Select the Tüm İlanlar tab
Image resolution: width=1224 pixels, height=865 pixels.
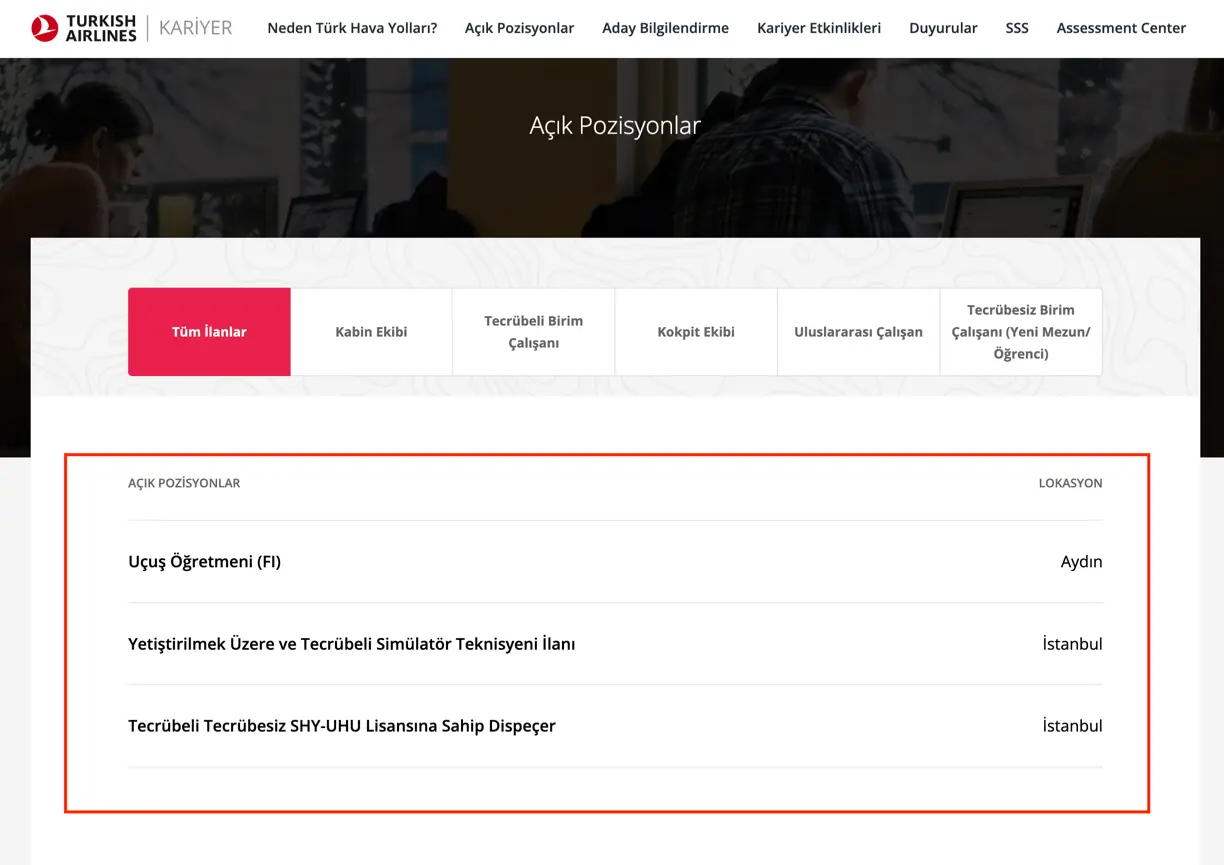point(209,332)
